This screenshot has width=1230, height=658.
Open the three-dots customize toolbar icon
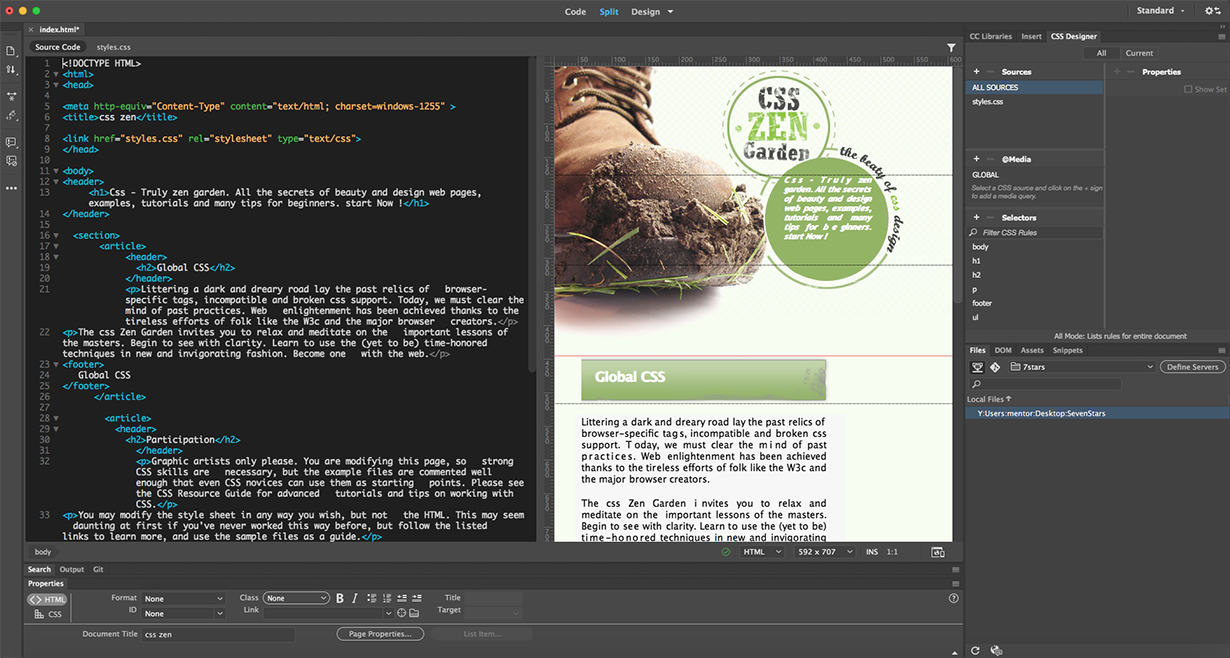[x=11, y=188]
